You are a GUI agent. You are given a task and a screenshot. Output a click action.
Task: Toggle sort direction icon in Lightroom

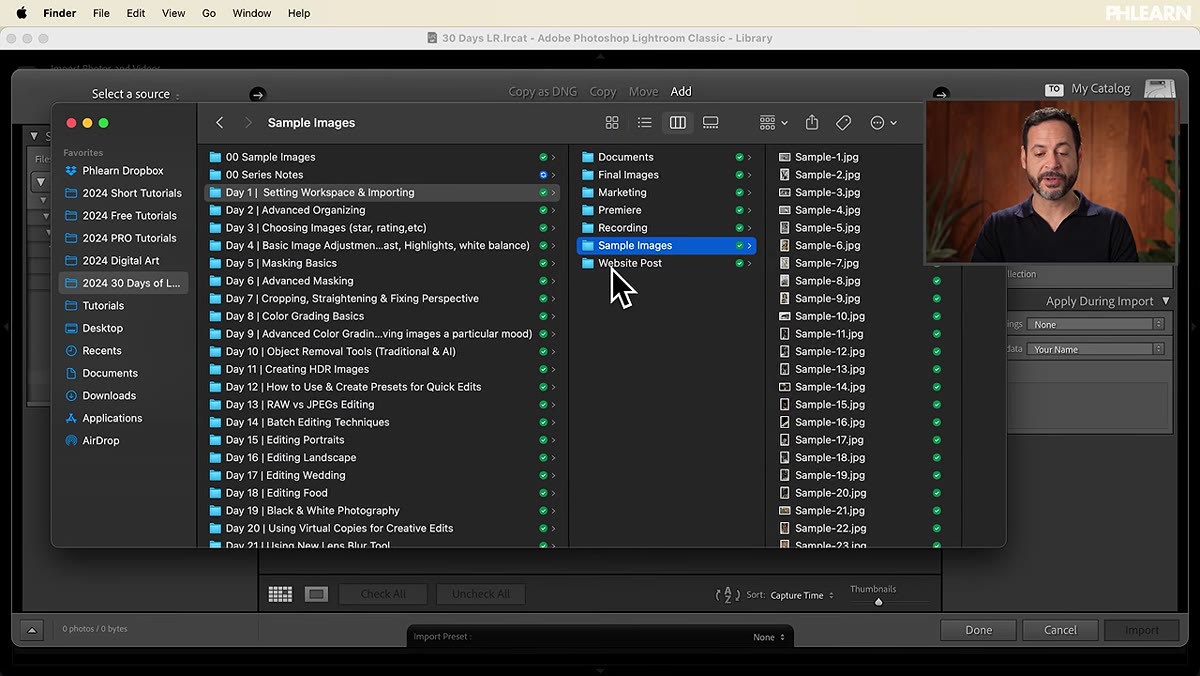pos(727,595)
